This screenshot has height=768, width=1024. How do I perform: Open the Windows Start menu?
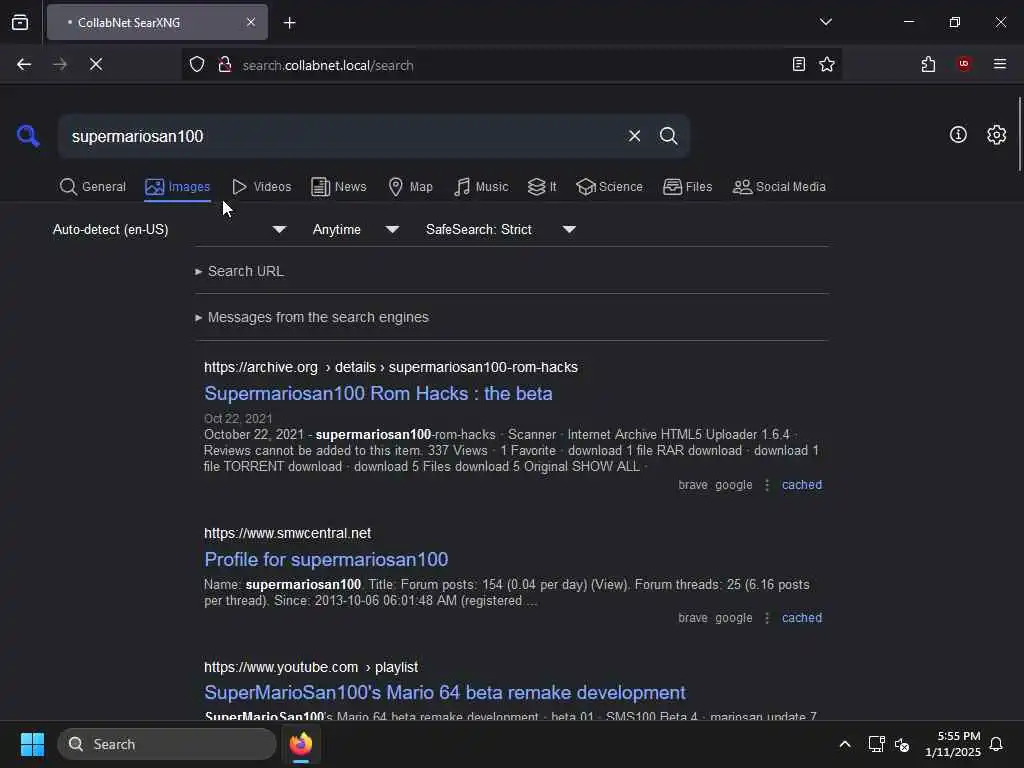click(32, 744)
